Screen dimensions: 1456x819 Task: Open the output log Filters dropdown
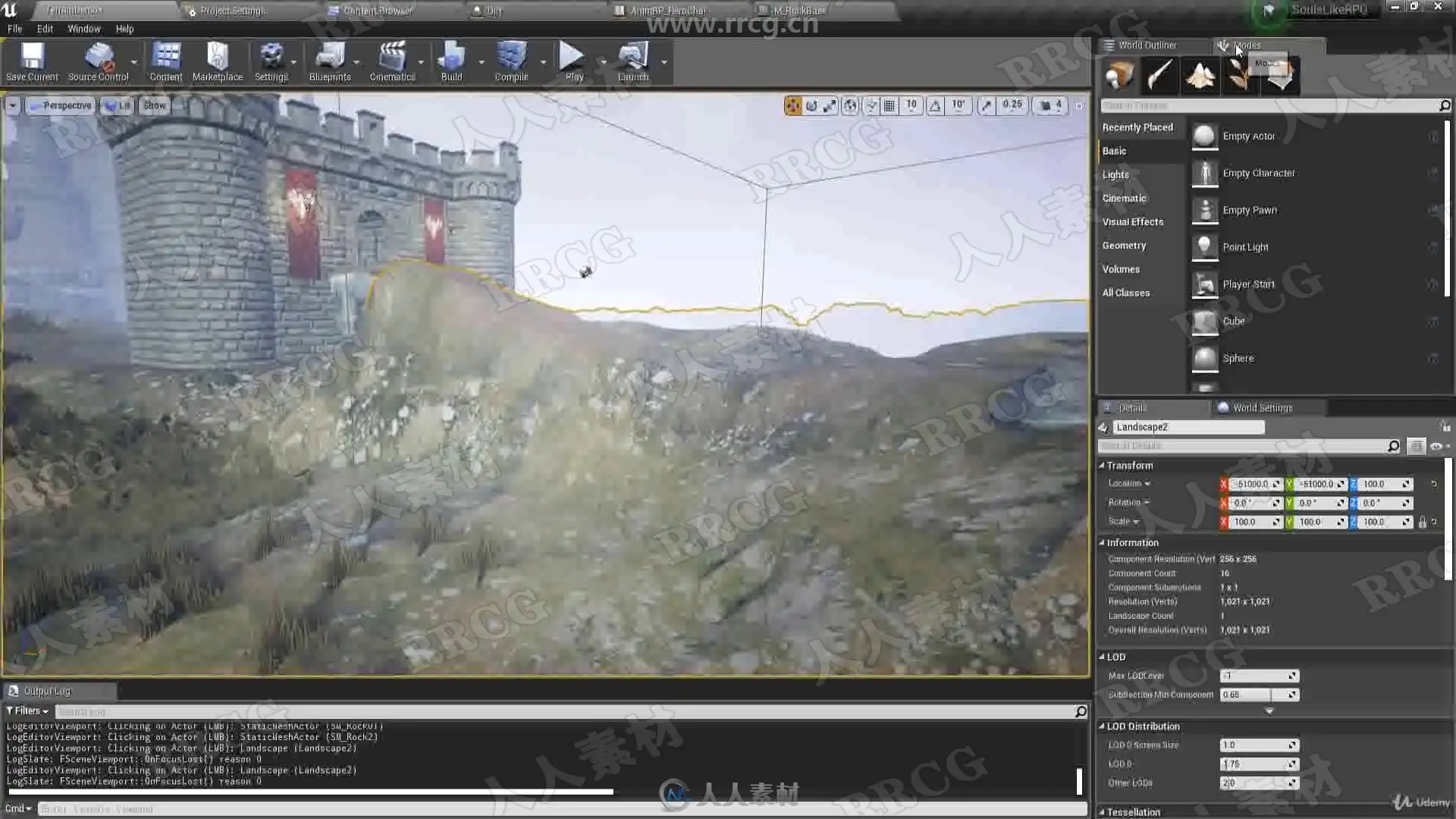tap(27, 711)
